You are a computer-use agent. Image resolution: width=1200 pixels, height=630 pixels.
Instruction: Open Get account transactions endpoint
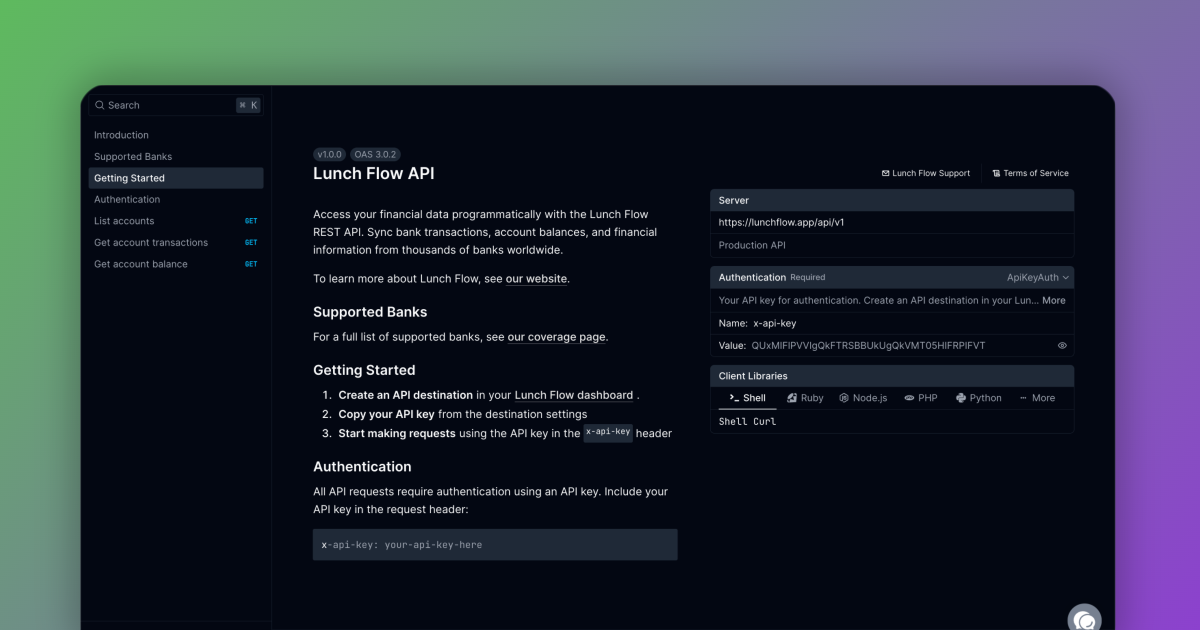pyautogui.click(x=151, y=242)
